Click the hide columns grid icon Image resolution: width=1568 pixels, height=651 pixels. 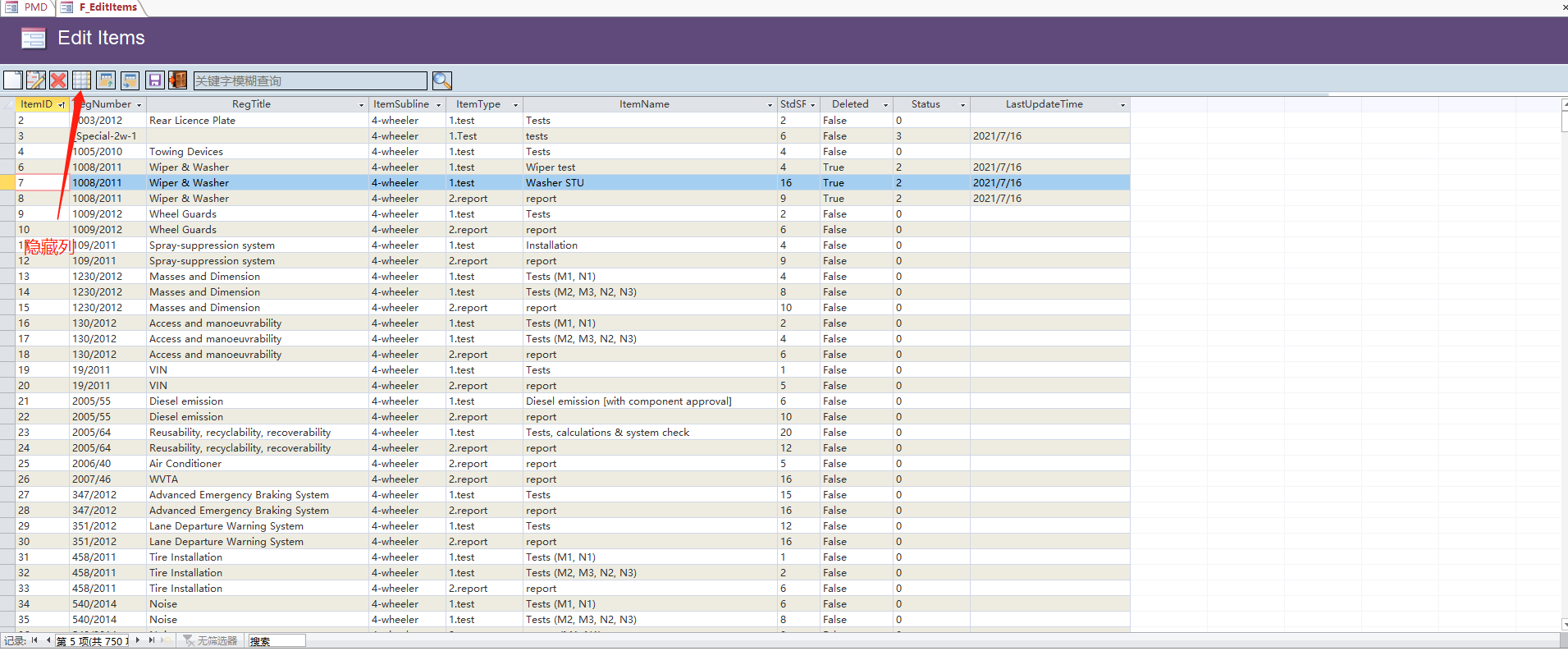[82, 80]
